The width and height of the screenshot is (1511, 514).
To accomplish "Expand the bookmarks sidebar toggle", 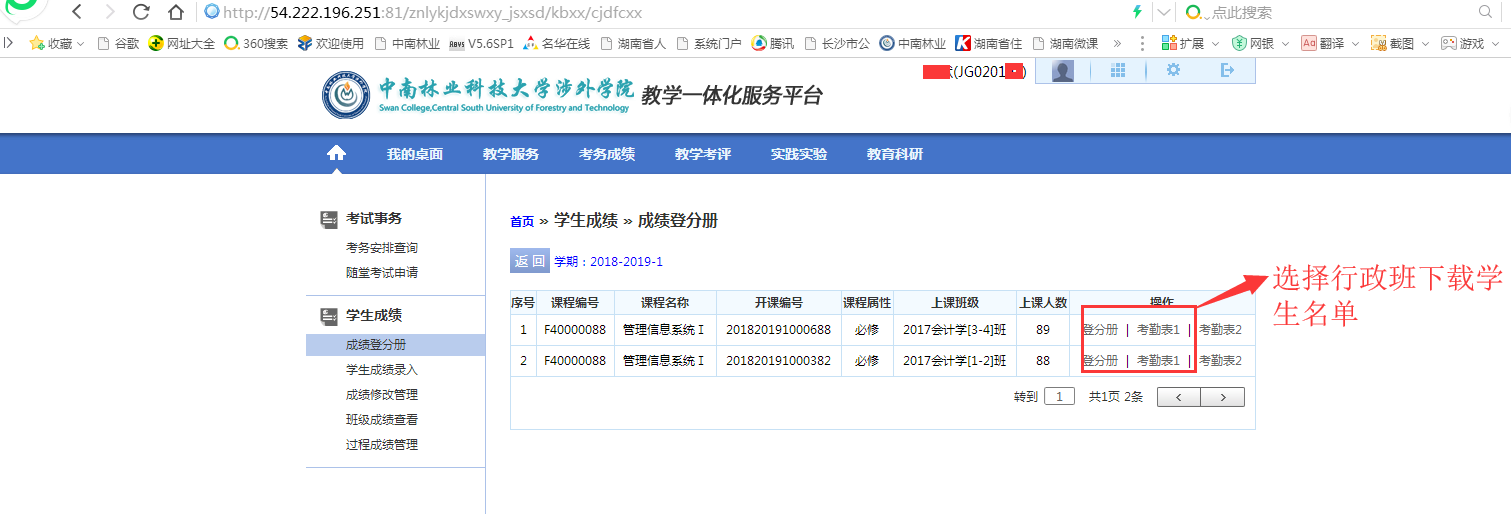I will [8, 43].
